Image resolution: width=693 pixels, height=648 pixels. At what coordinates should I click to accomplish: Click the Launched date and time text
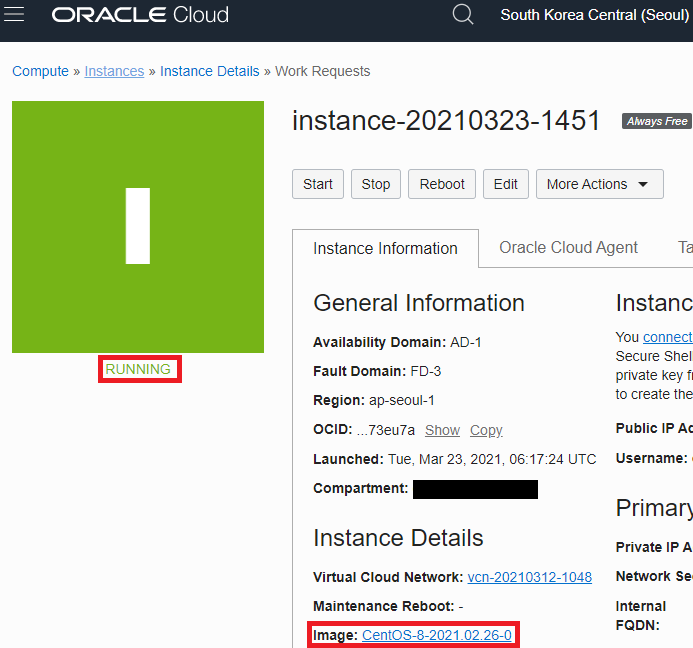point(492,459)
